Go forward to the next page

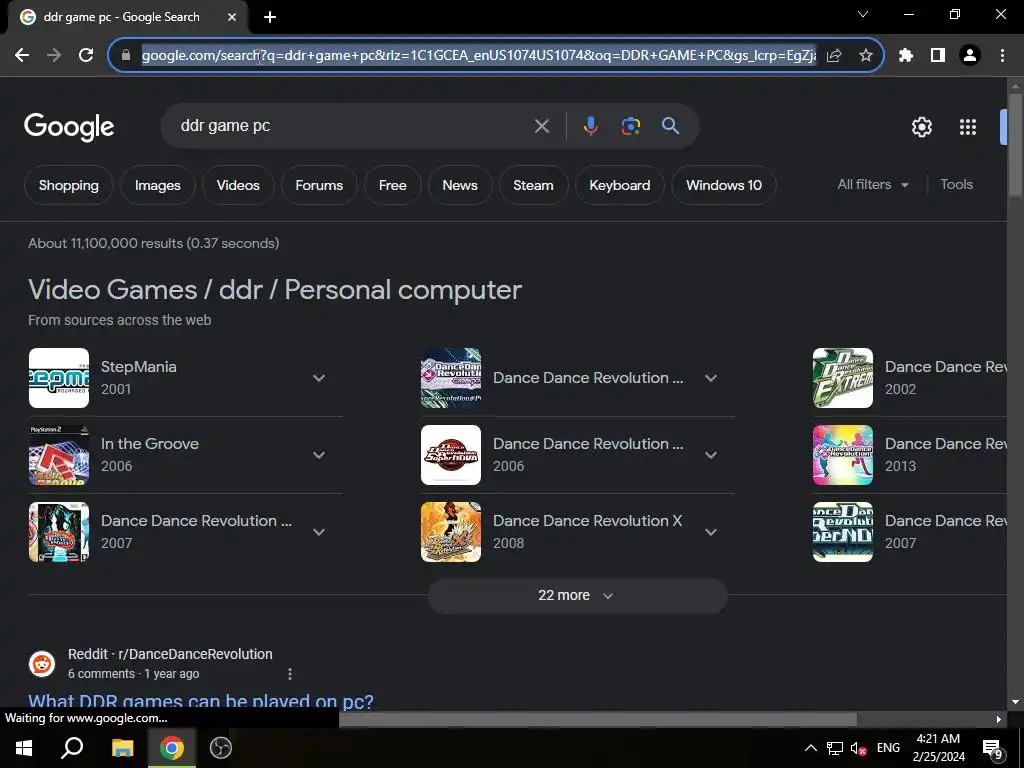click(x=54, y=56)
